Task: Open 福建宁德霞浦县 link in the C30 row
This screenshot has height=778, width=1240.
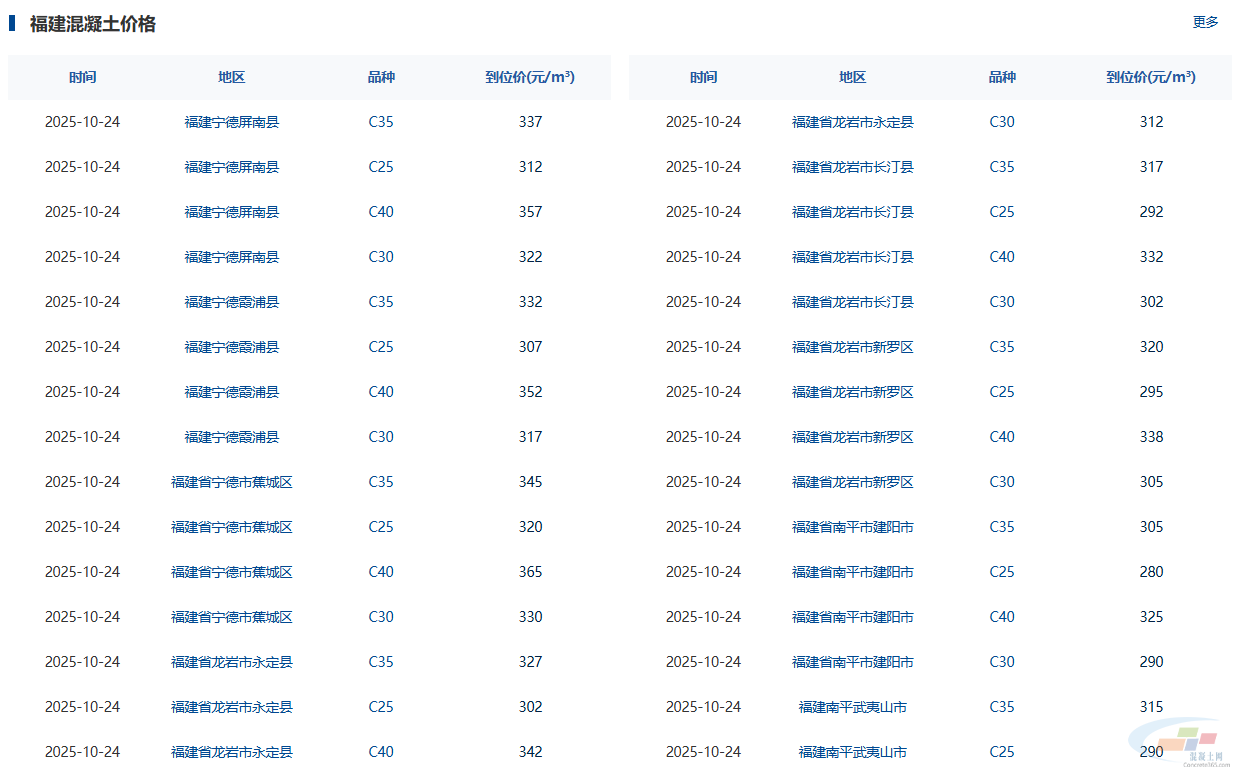Action: click(231, 437)
